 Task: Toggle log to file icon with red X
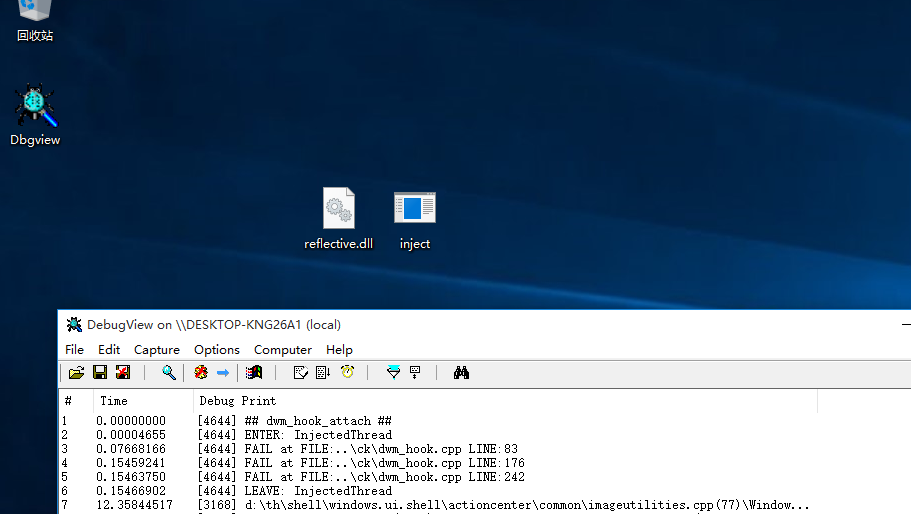tap(123, 373)
